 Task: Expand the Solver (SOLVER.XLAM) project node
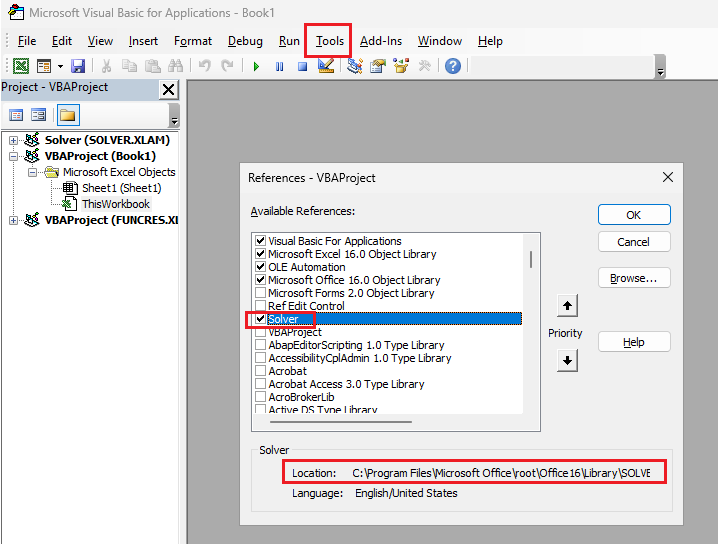tap(13, 140)
